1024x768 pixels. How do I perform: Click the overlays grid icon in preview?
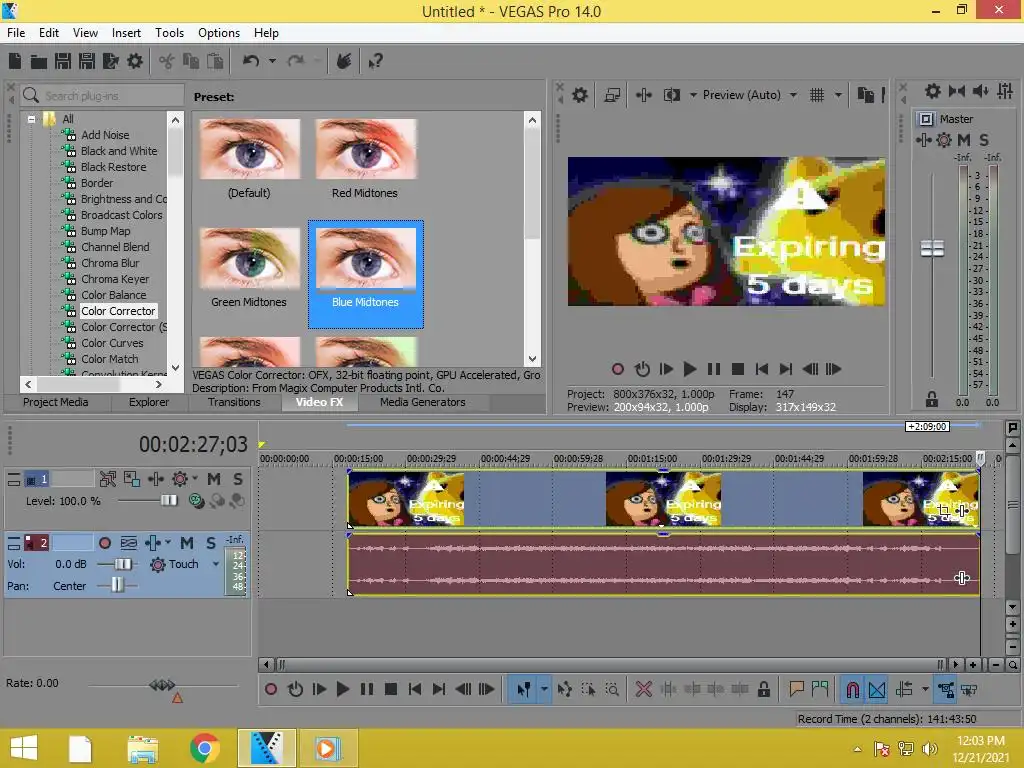coord(816,95)
